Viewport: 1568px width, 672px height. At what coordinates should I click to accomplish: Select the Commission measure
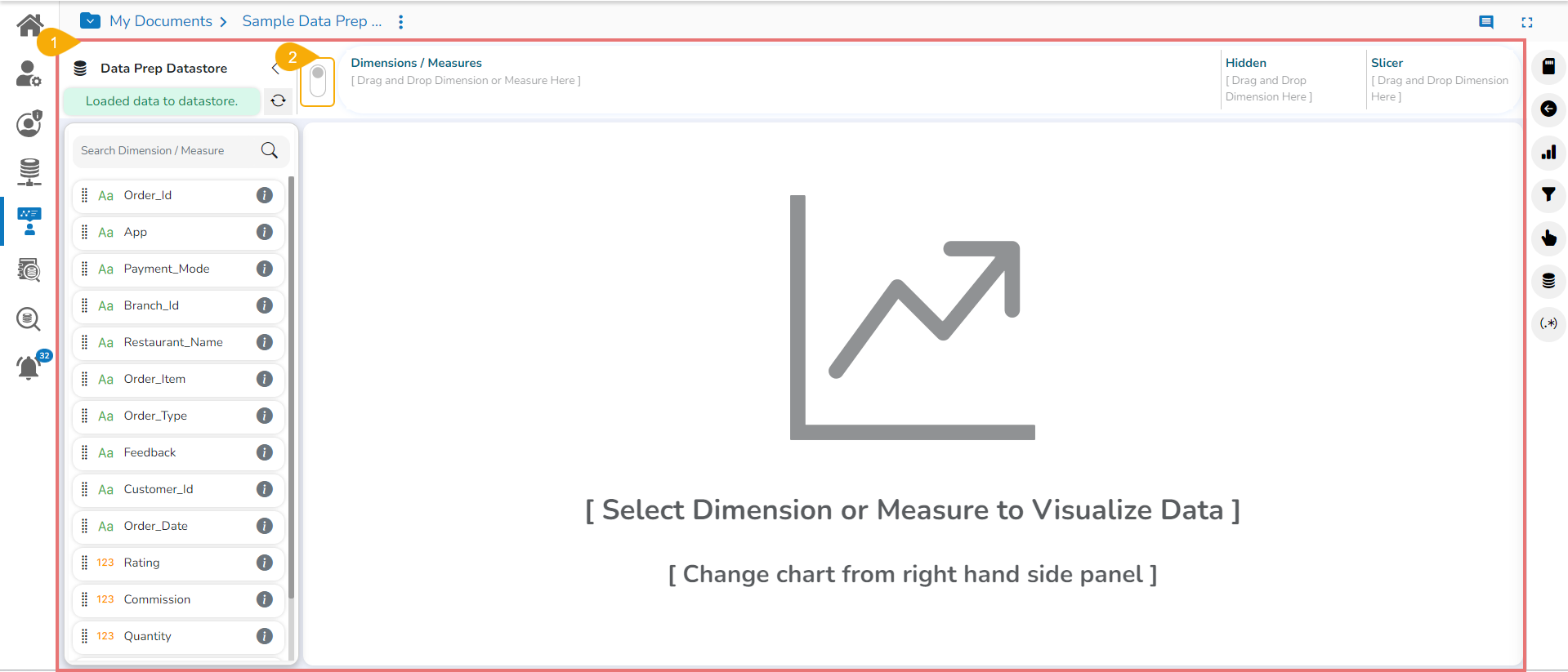(157, 599)
